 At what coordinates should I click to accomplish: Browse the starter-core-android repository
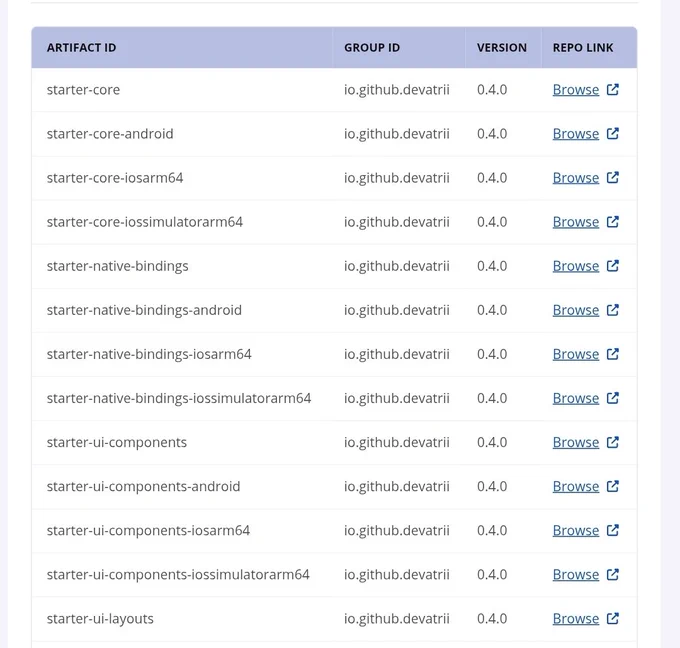coord(575,134)
